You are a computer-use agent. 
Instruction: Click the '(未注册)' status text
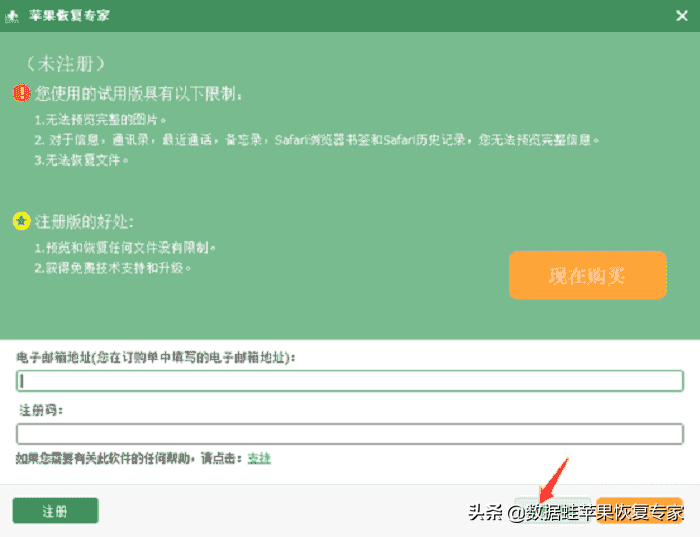click(66, 64)
